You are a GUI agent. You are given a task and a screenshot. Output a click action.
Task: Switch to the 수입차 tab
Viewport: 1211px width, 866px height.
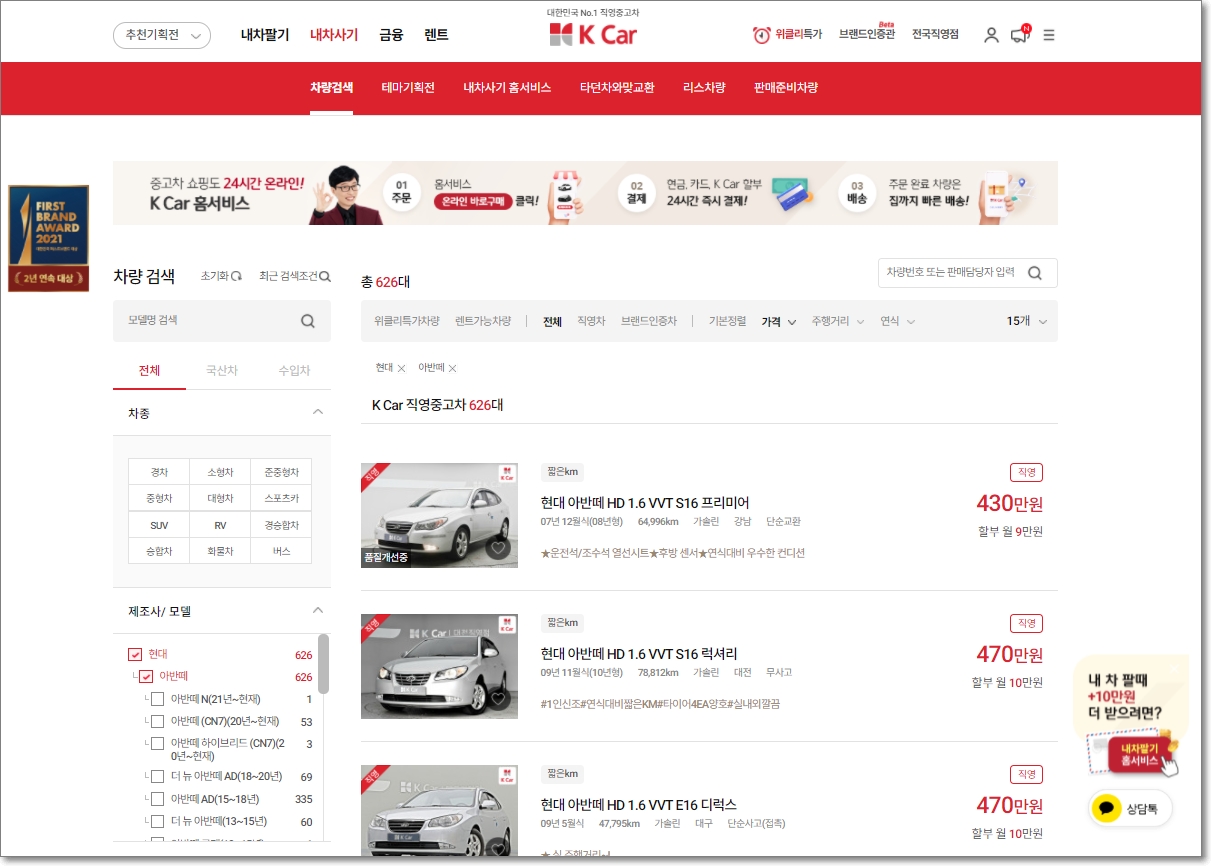[x=294, y=370]
